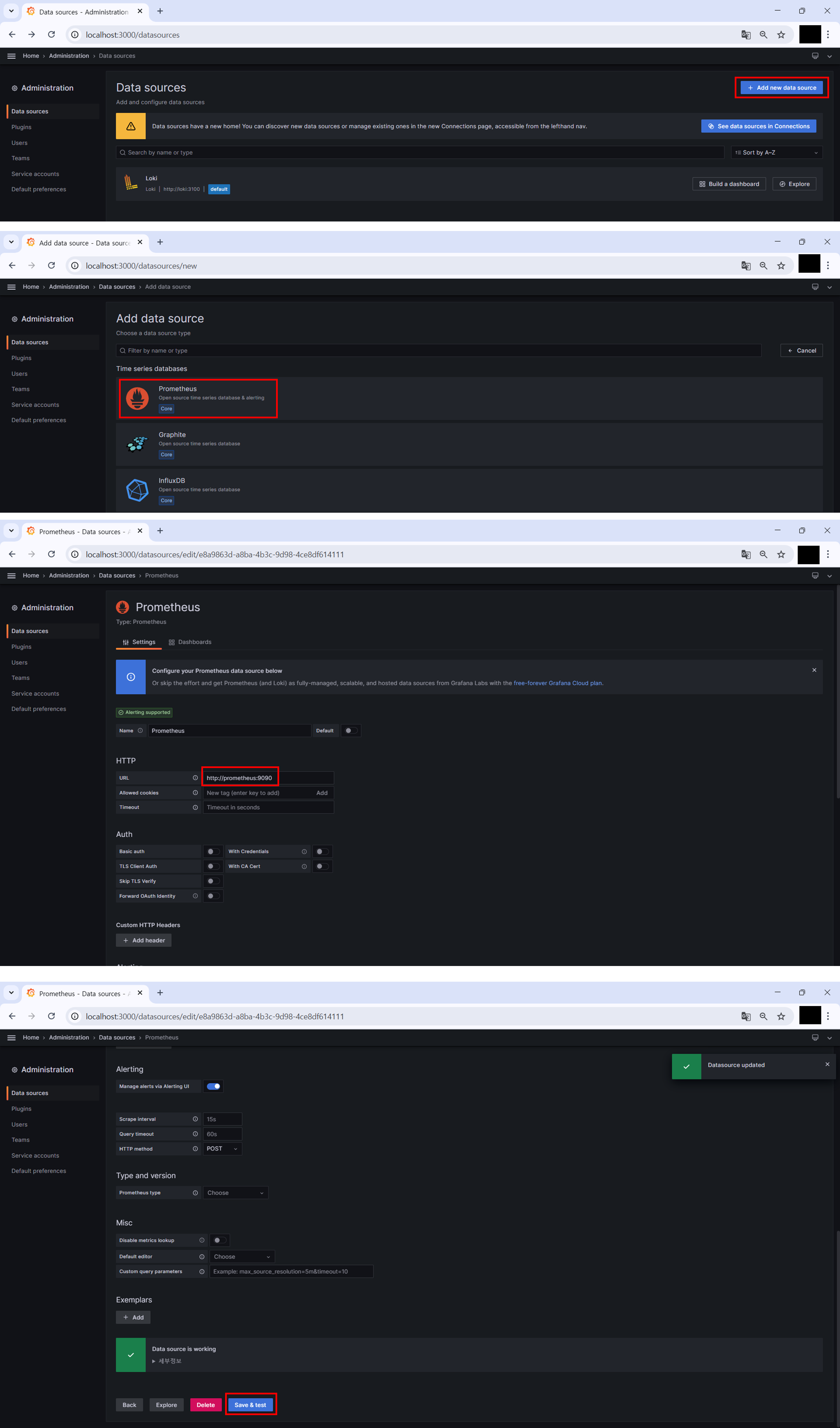The image size is (840, 1428).
Task: Click the Add header button
Action: pos(143,940)
